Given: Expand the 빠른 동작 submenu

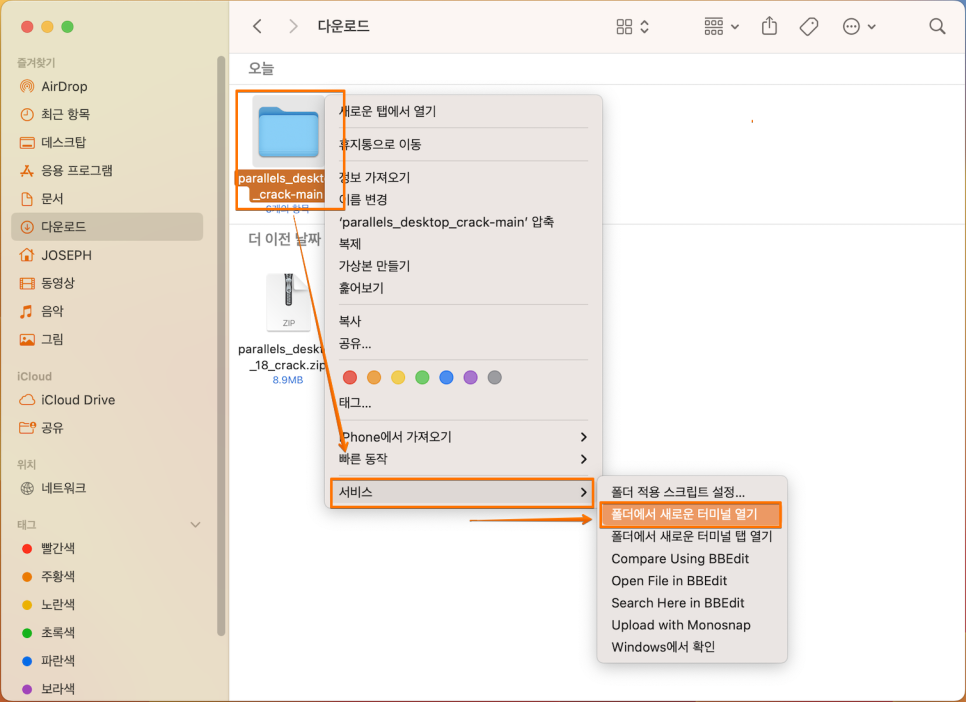Looking at the screenshot, I should click(x=463, y=459).
